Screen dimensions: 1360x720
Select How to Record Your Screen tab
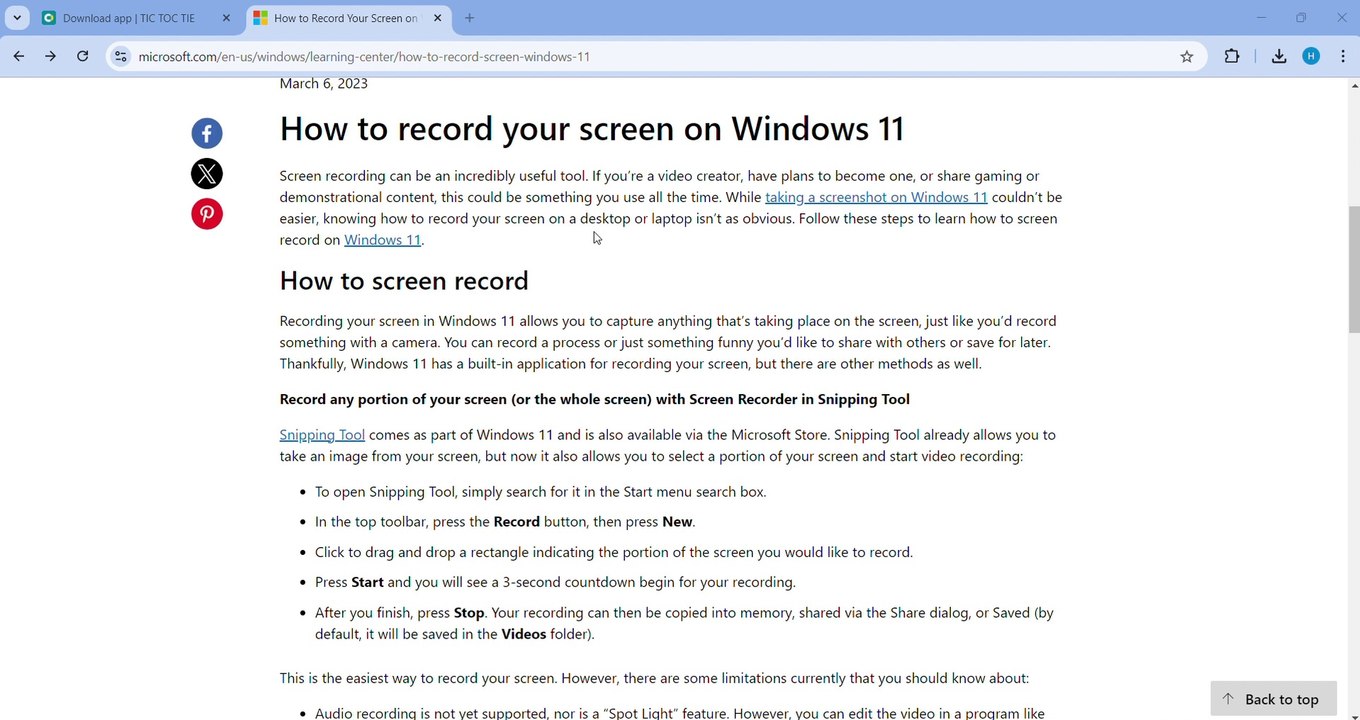point(347,18)
